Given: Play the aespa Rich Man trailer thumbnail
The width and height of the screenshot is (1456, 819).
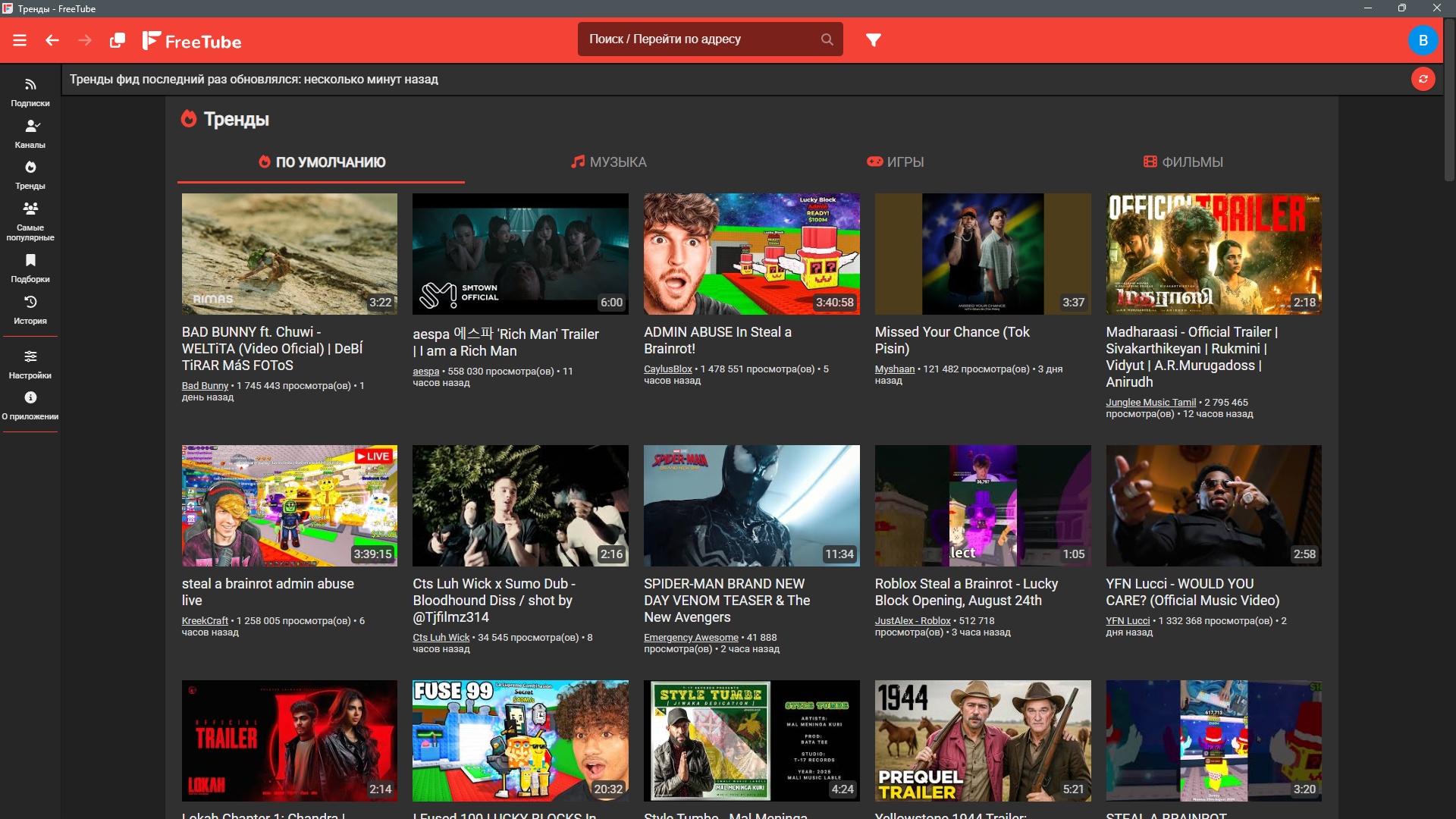Looking at the screenshot, I should point(520,254).
